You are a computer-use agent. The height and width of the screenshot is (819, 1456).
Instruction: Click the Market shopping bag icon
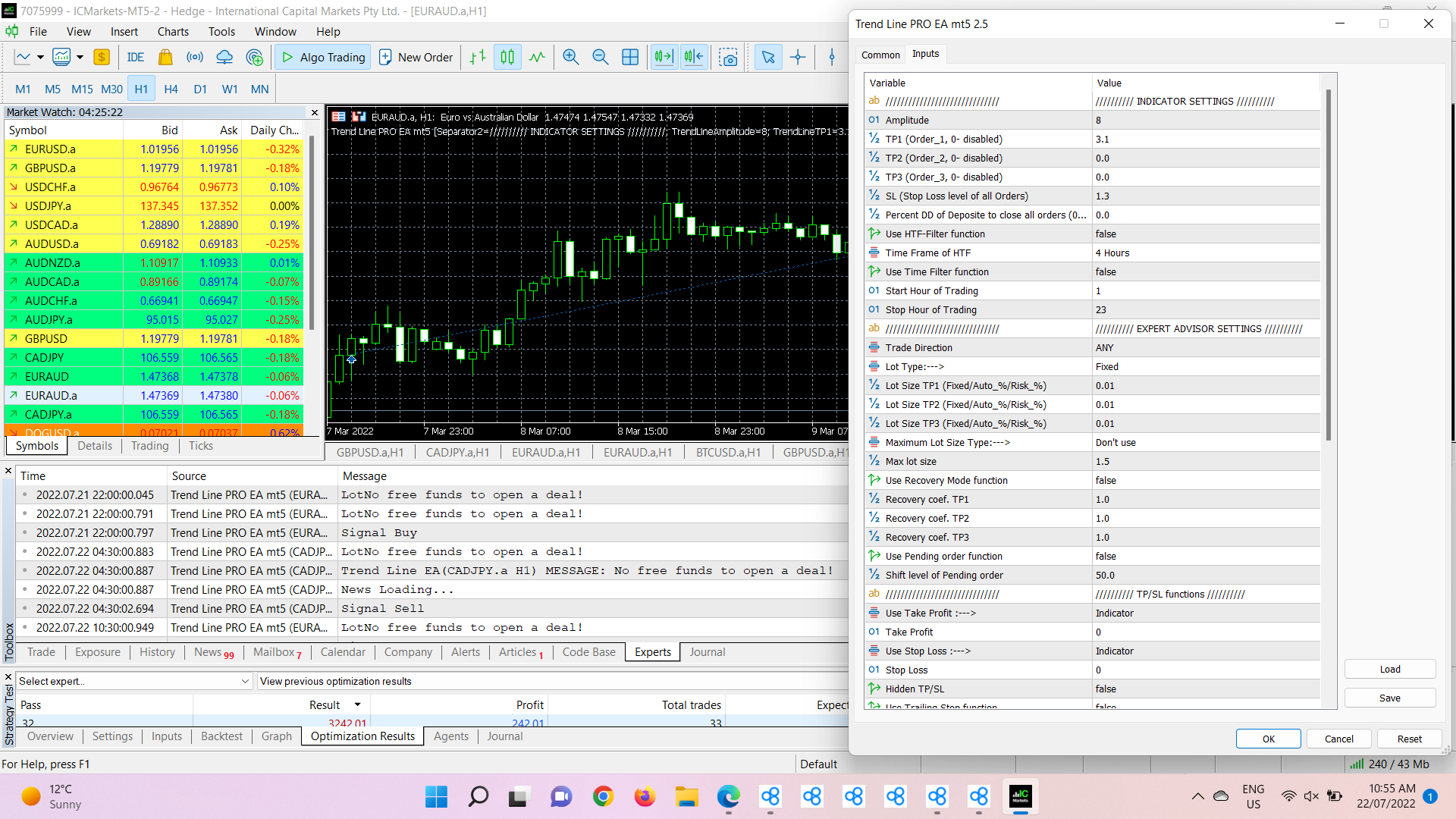click(x=165, y=57)
